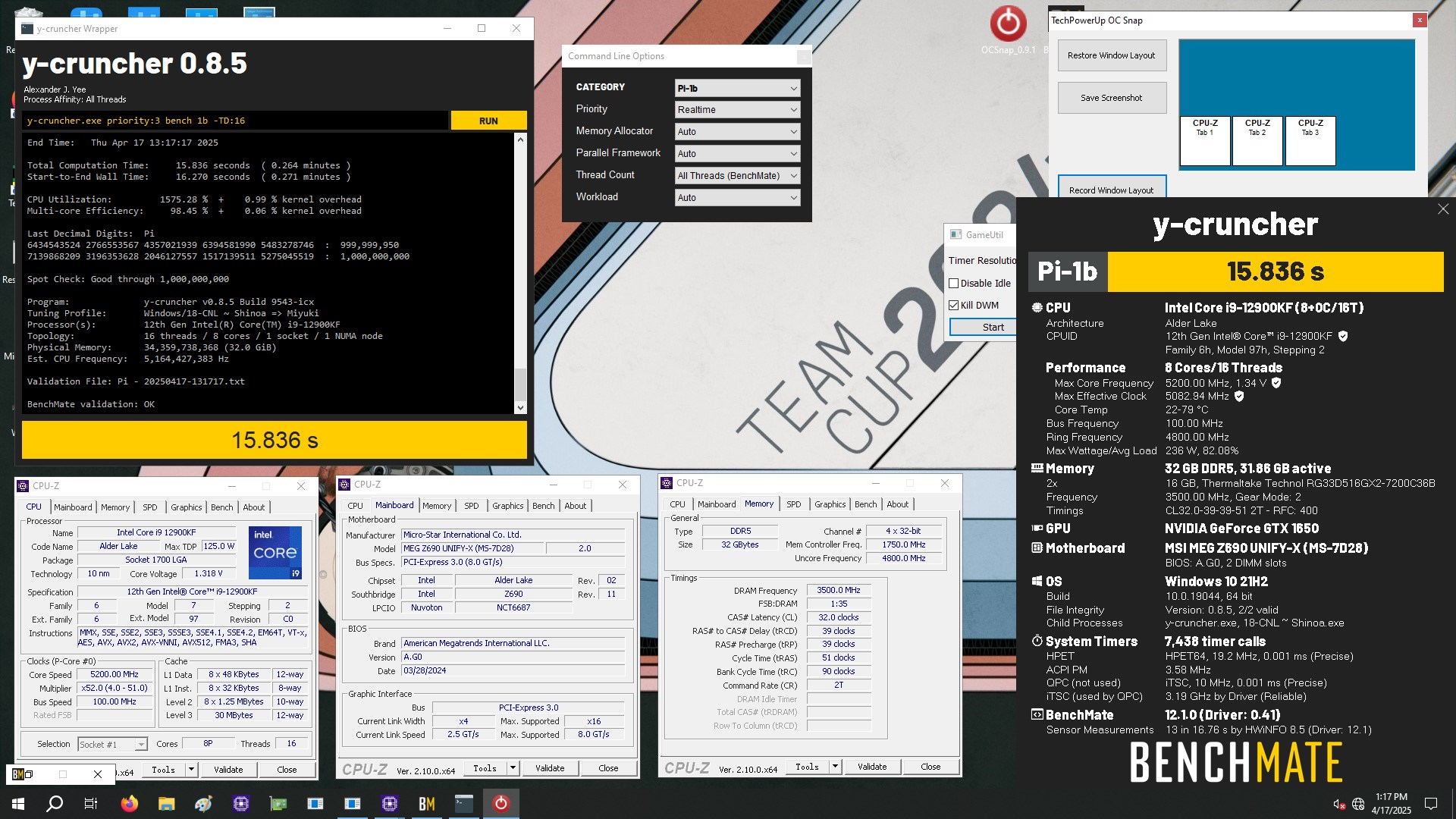Click the OS Windows logo icon in BenchMate
The width and height of the screenshot is (1456, 819).
1037,582
